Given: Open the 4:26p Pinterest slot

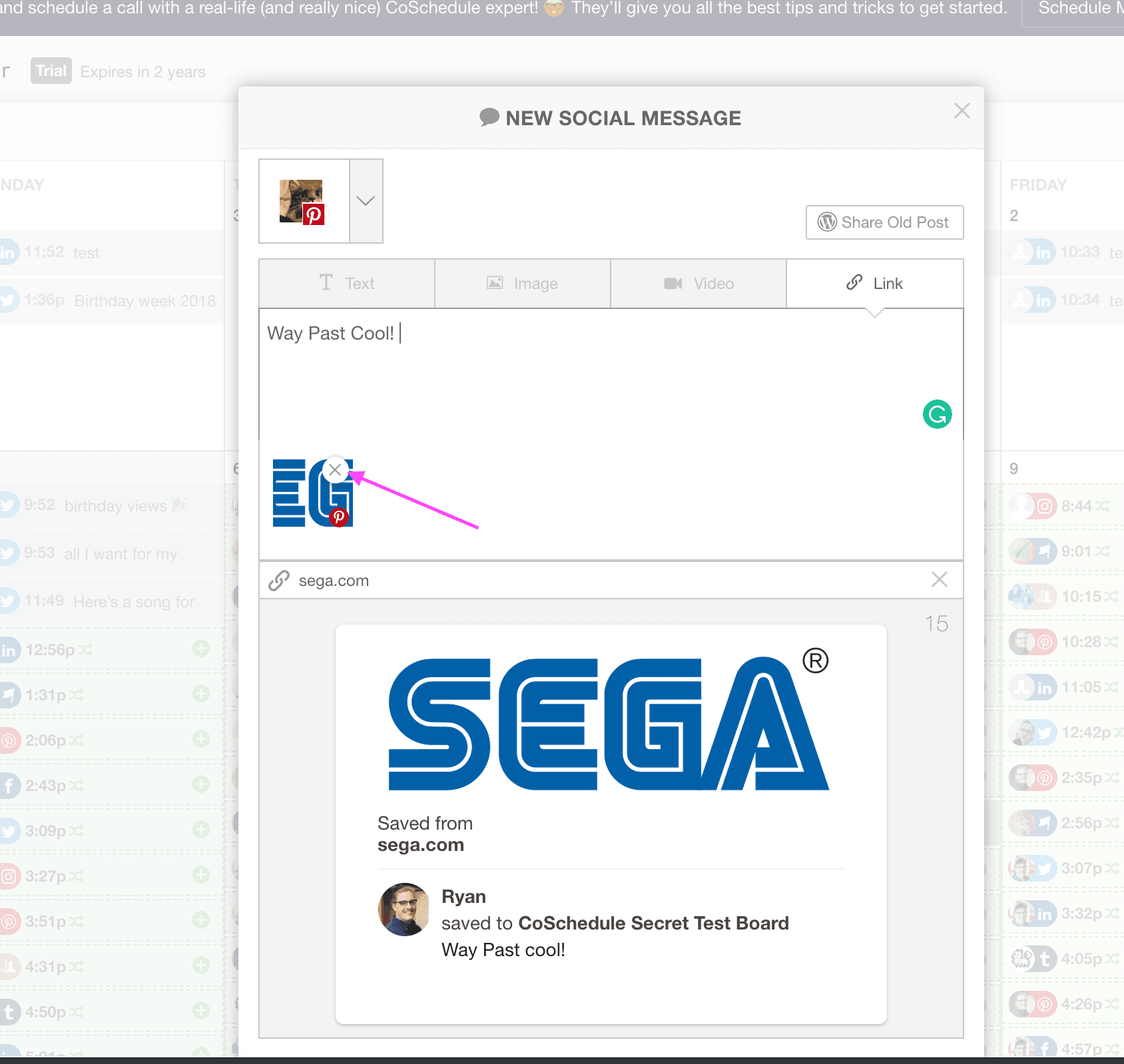Looking at the screenshot, I should coord(1063,1004).
